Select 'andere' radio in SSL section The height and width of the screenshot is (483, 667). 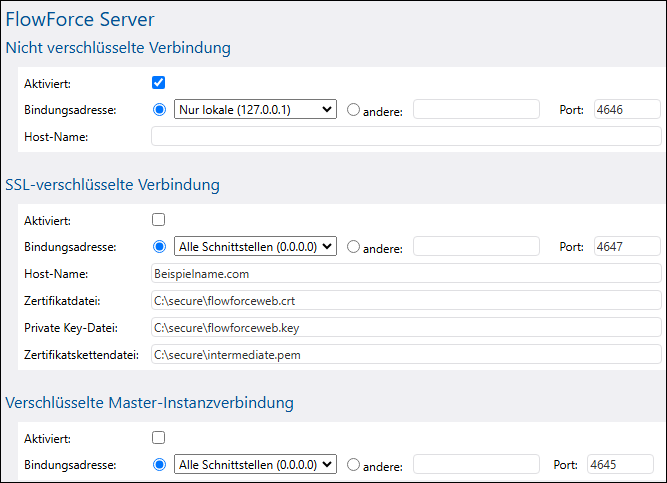click(353, 247)
